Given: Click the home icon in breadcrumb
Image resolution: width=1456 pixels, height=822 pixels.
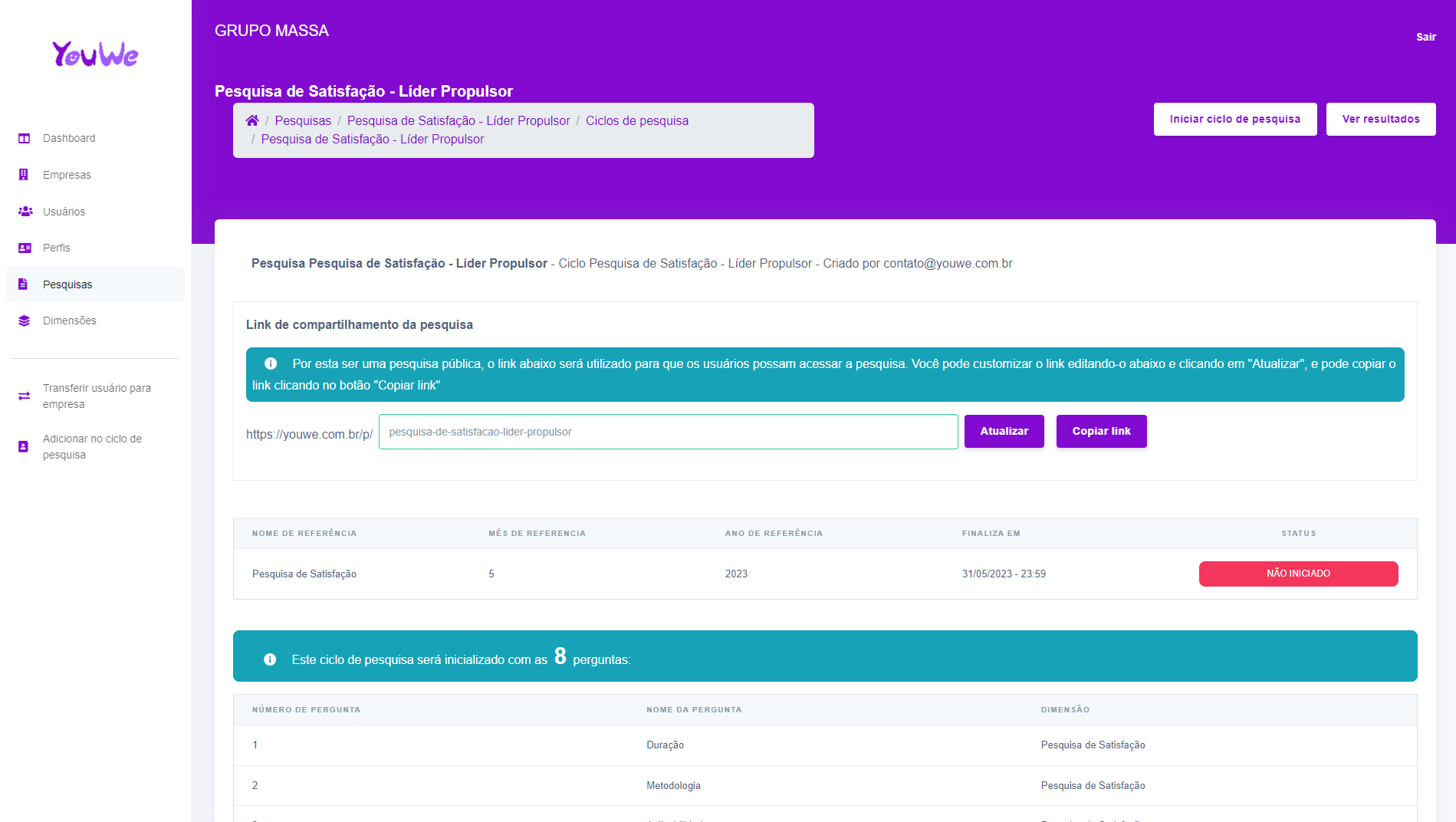Looking at the screenshot, I should pos(251,120).
